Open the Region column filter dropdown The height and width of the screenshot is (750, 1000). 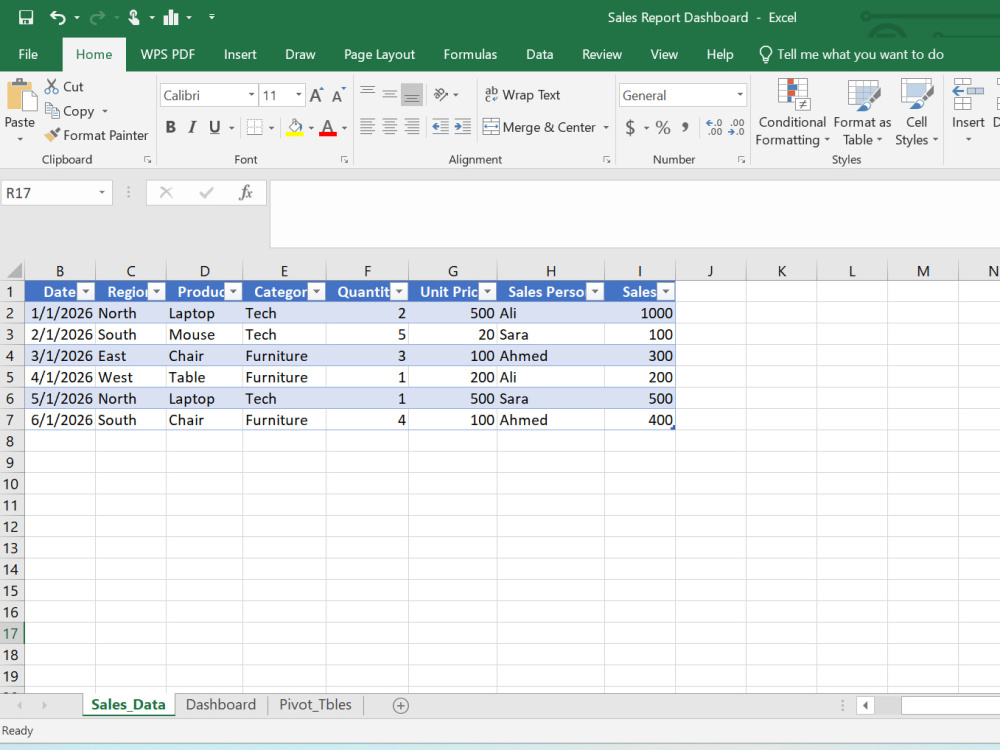156,292
